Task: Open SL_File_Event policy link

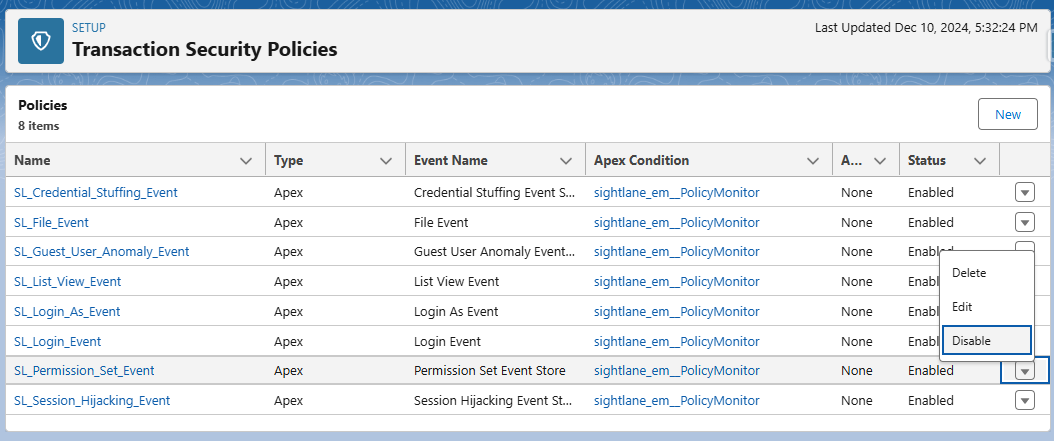Action: pyautogui.click(x=51, y=222)
